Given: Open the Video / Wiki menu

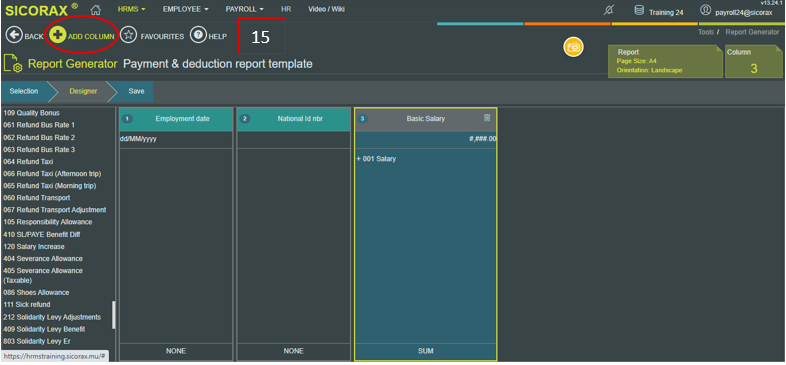Looking at the screenshot, I should 326,9.
